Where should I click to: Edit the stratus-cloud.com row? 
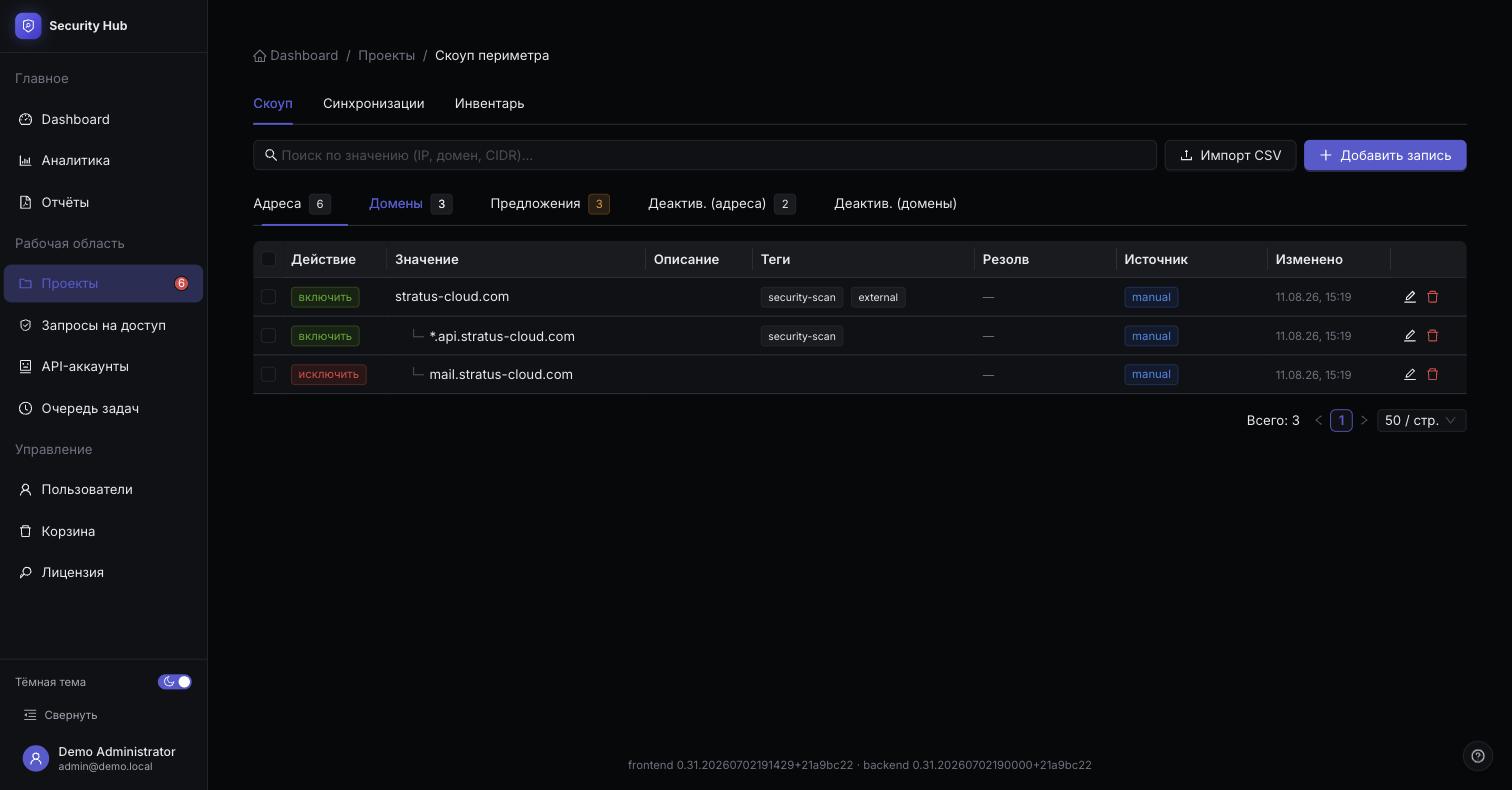pos(1410,297)
